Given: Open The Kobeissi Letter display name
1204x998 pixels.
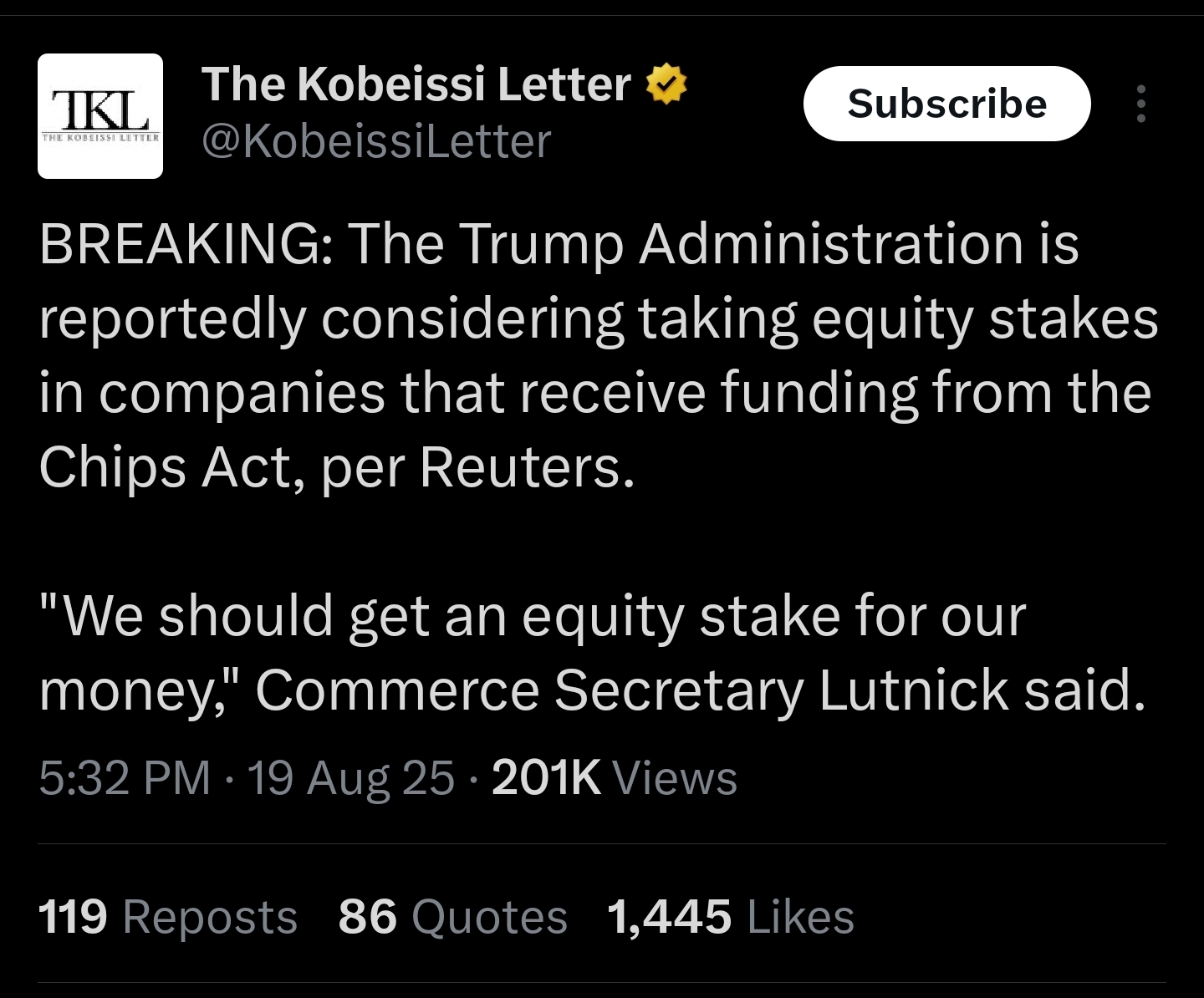Looking at the screenshot, I should (416, 84).
